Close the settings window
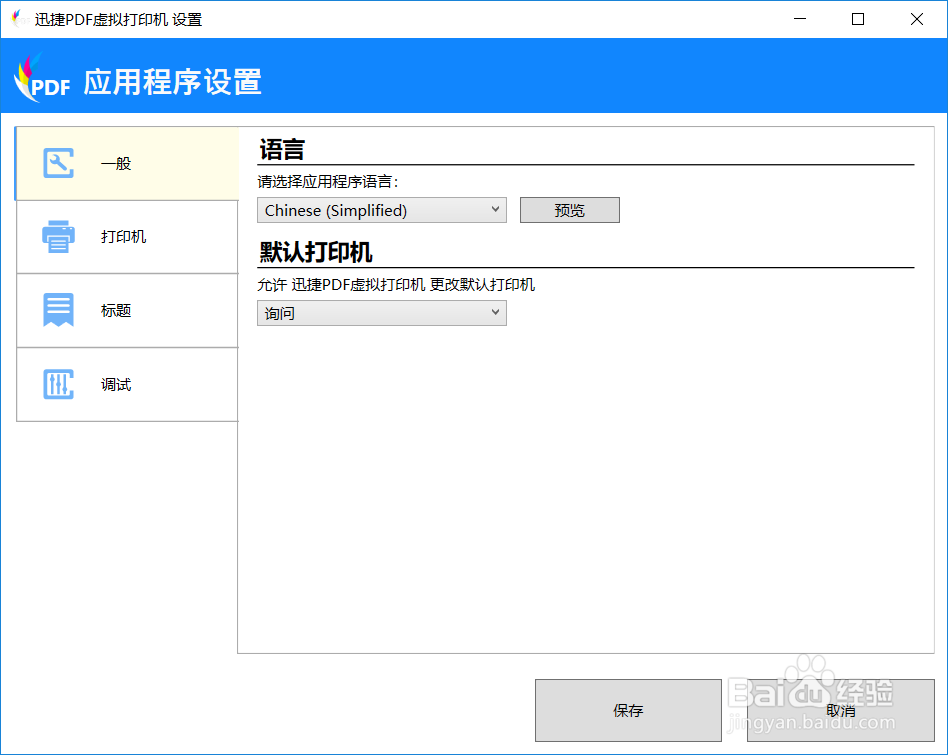The image size is (948, 755). (x=917, y=19)
